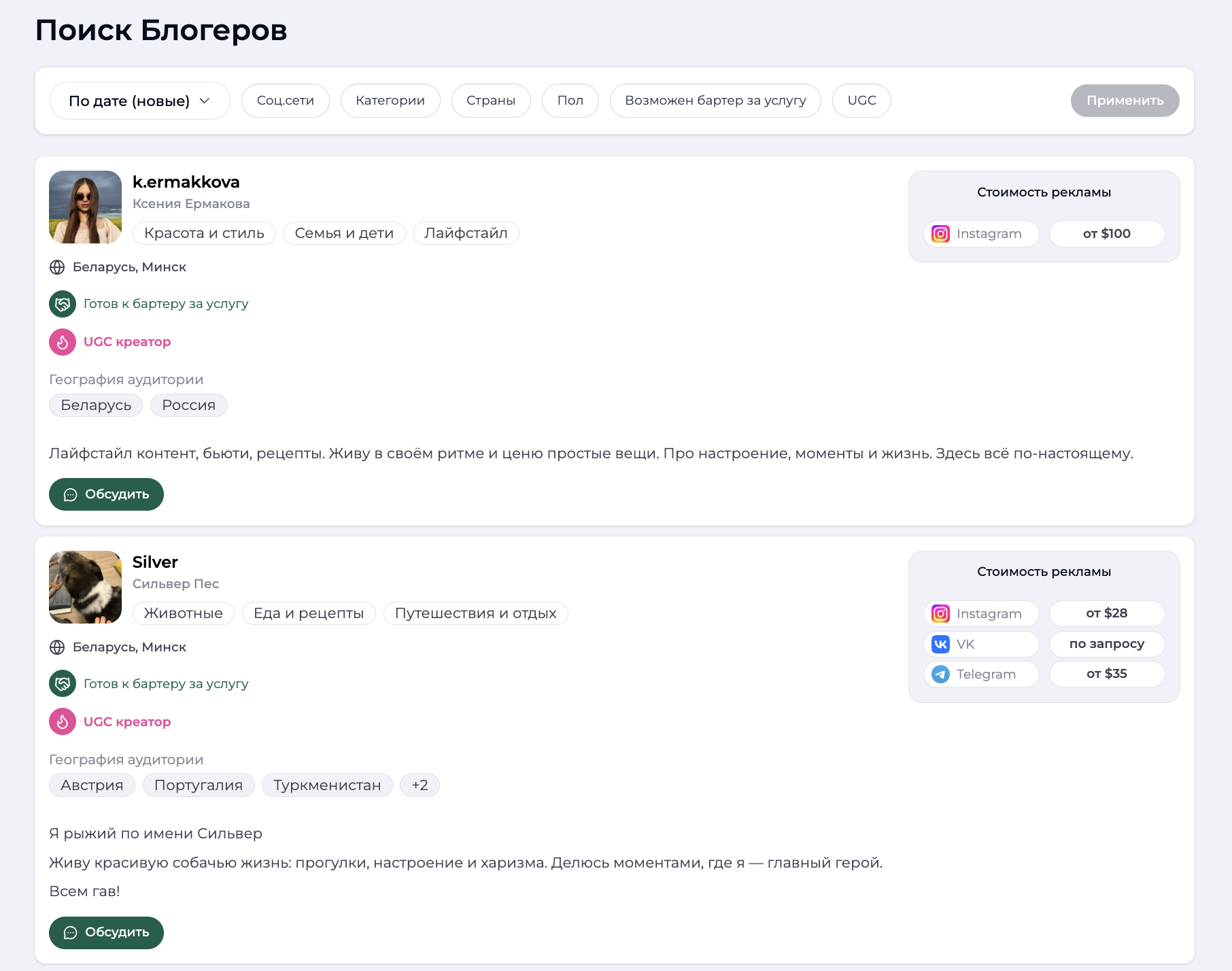Toggle the UGC filter chip
Image resolution: width=1232 pixels, height=971 pixels.
[x=861, y=101]
